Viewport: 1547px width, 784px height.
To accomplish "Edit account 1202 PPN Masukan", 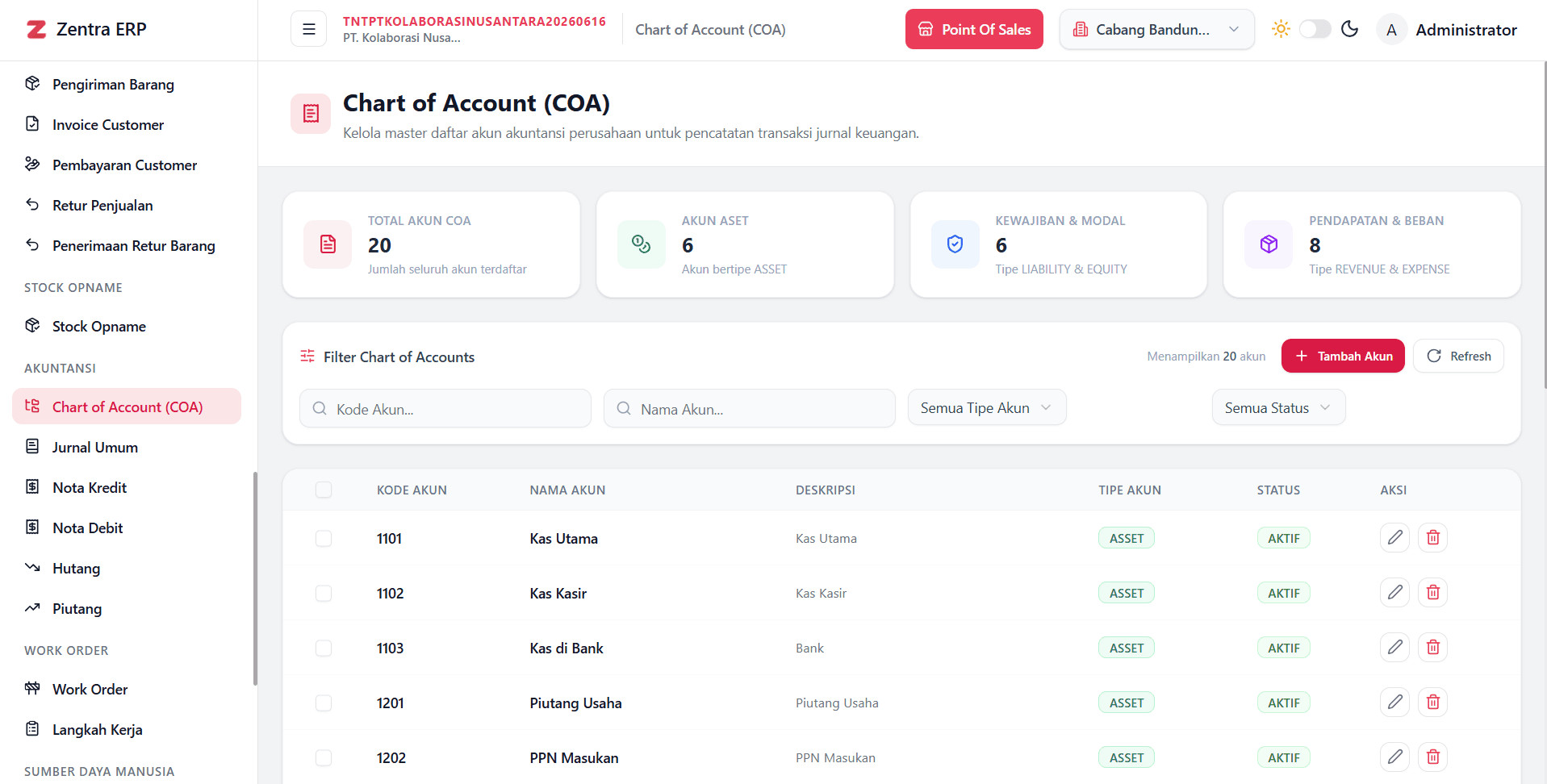I will (x=1394, y=757).
